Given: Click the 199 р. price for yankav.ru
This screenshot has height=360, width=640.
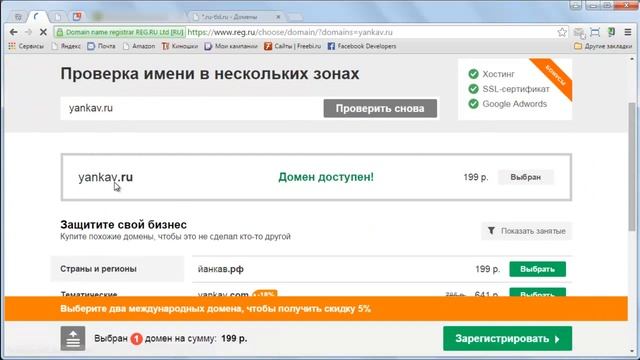Looking at the screenshot, I should click(x=476, y=177).
